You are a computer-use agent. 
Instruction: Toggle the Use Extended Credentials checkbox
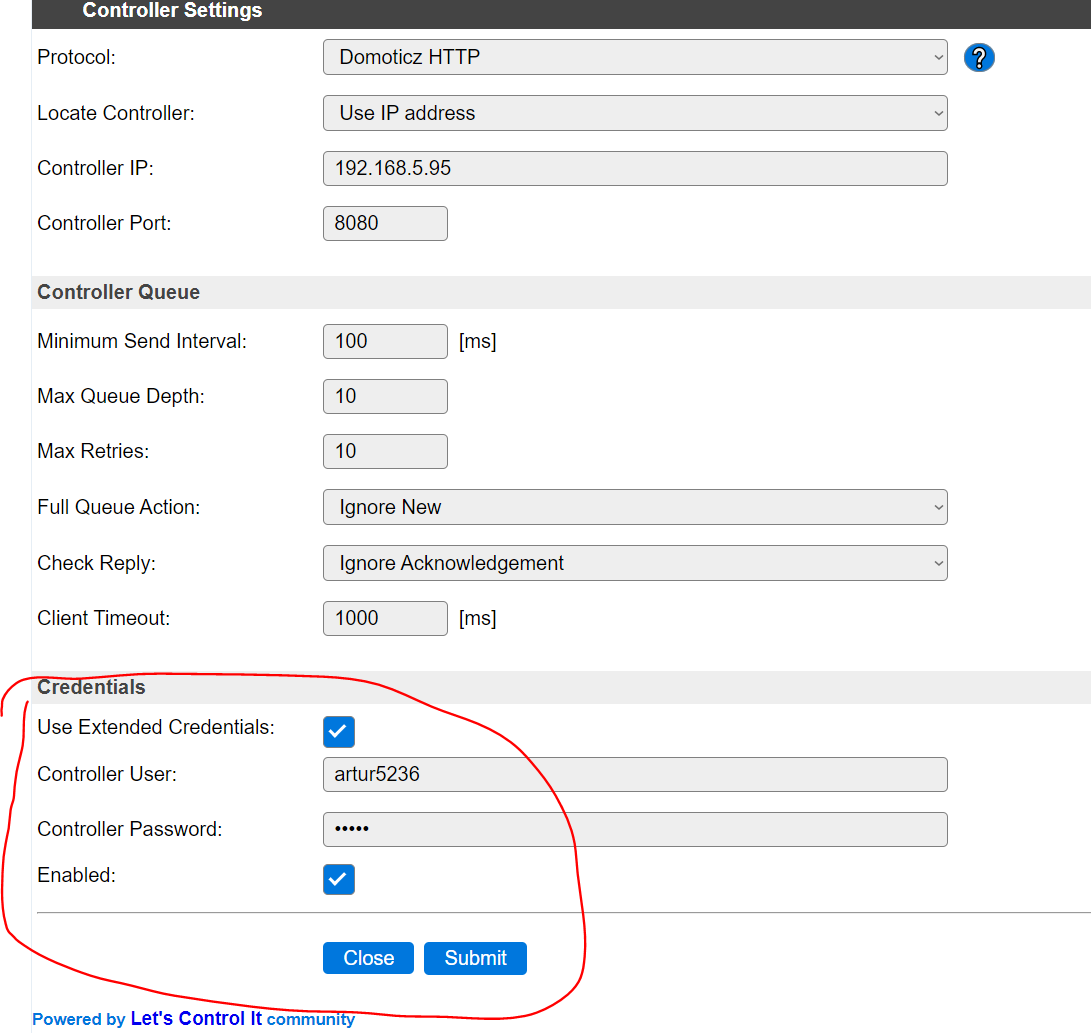[x=338, y=732]
